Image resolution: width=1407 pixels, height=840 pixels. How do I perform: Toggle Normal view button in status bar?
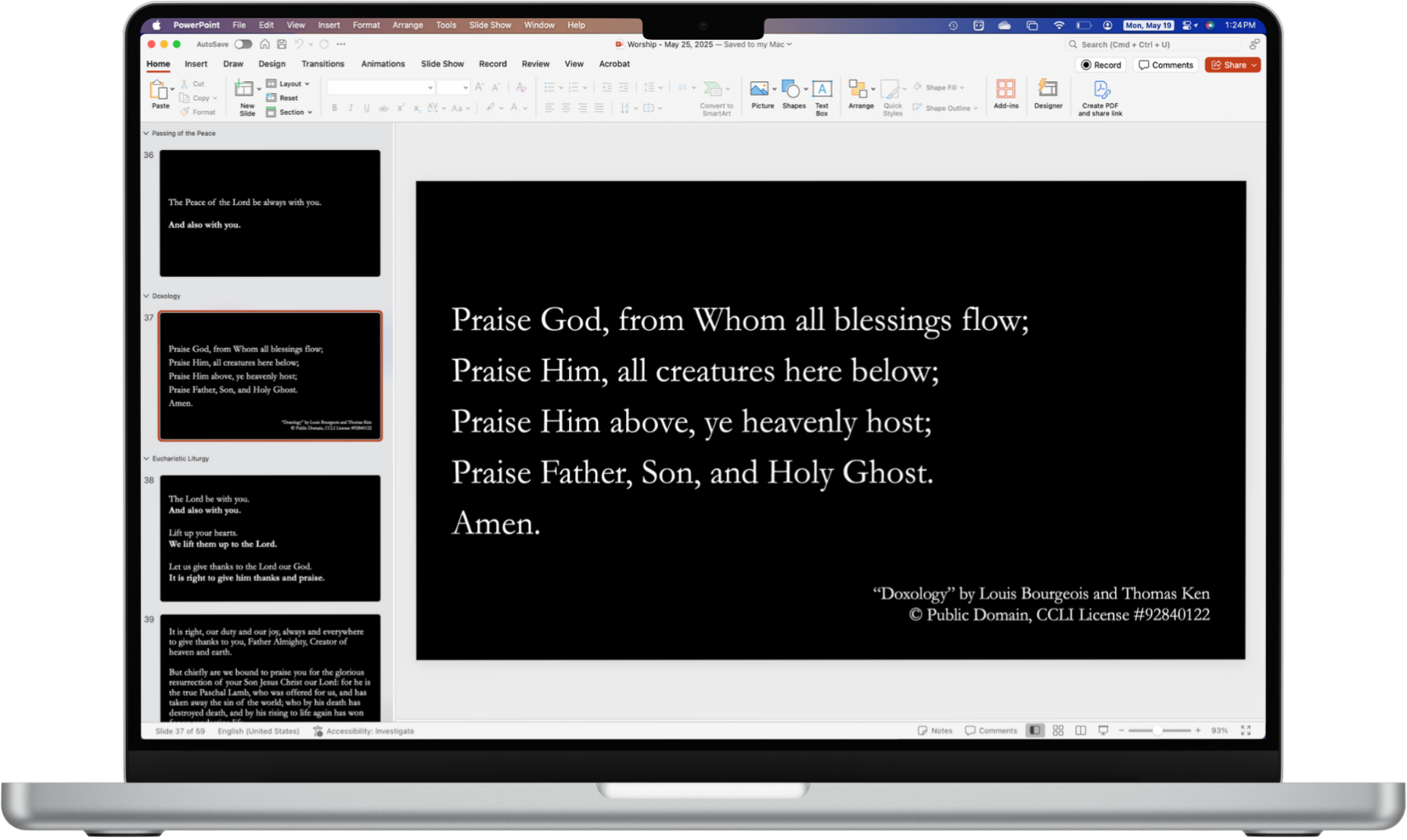1035,731
